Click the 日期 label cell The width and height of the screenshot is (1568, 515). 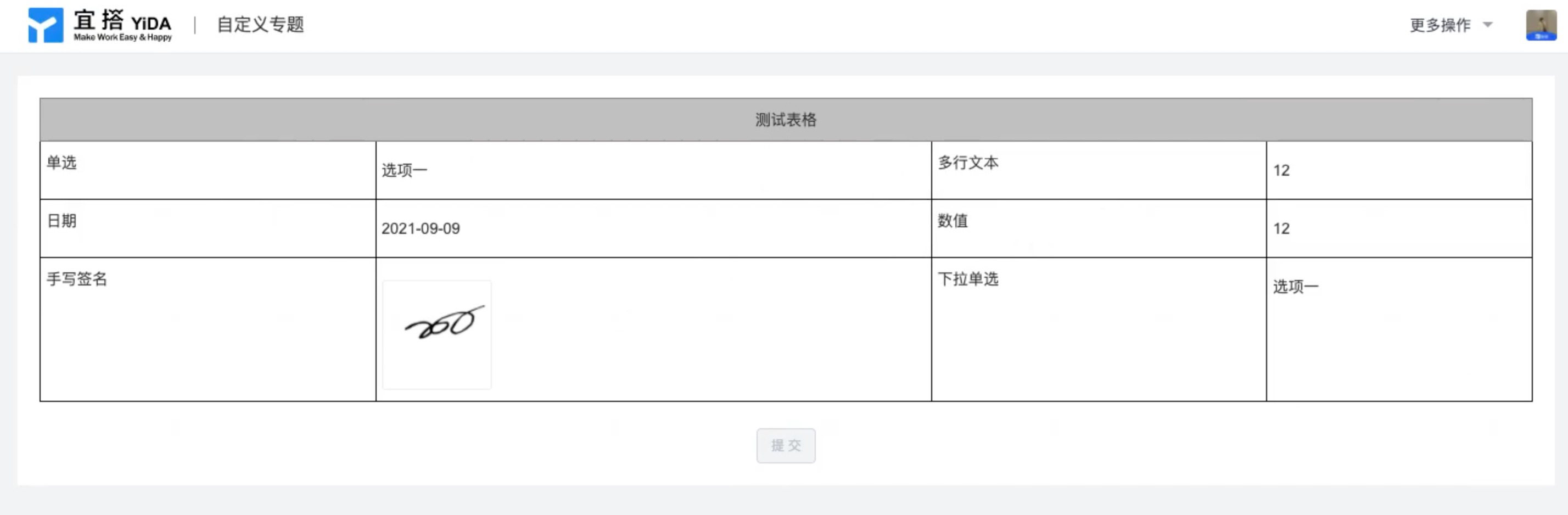[208, 228]
